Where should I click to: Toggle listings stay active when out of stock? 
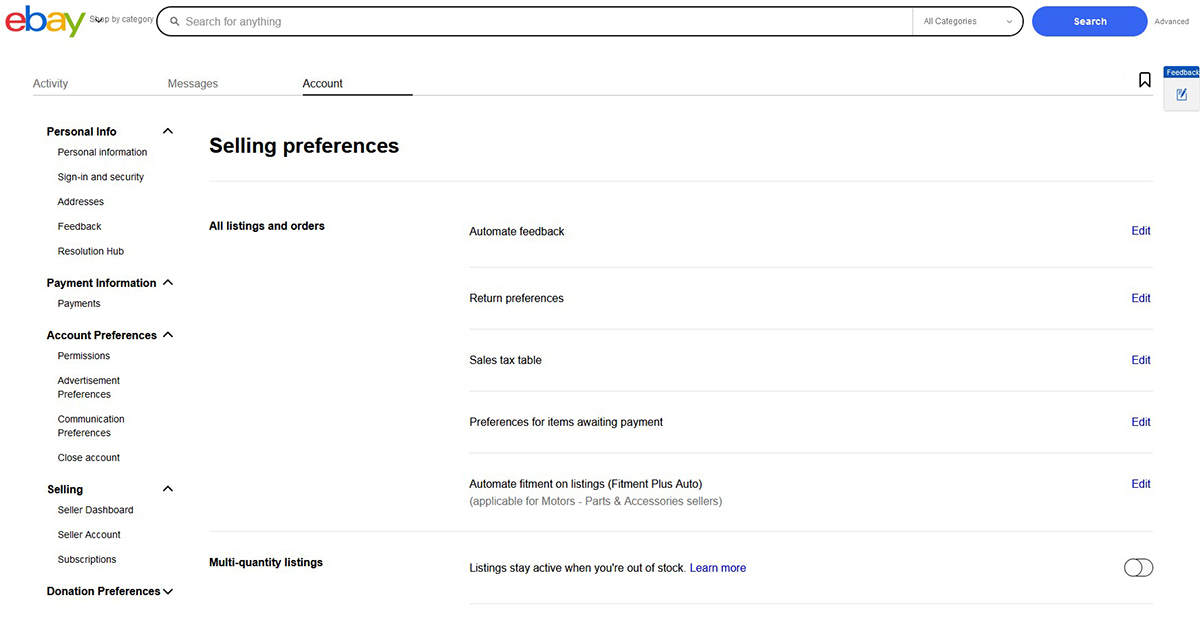click(x=1138, y=567)
